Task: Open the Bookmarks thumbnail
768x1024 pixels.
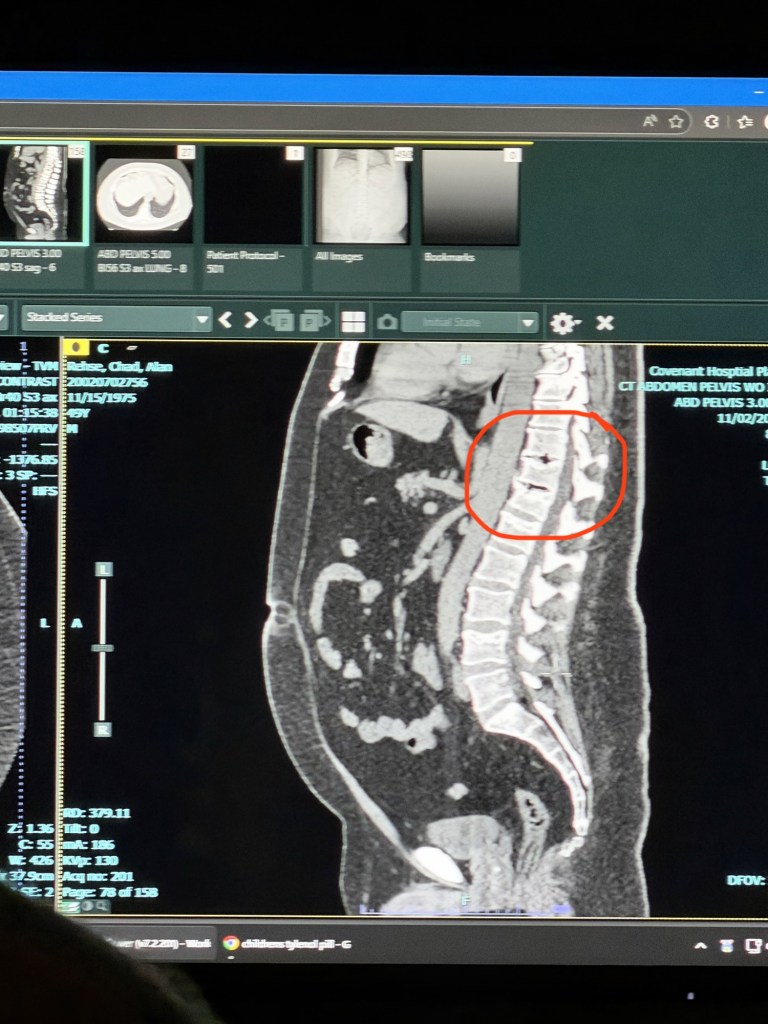Action: 470,197
